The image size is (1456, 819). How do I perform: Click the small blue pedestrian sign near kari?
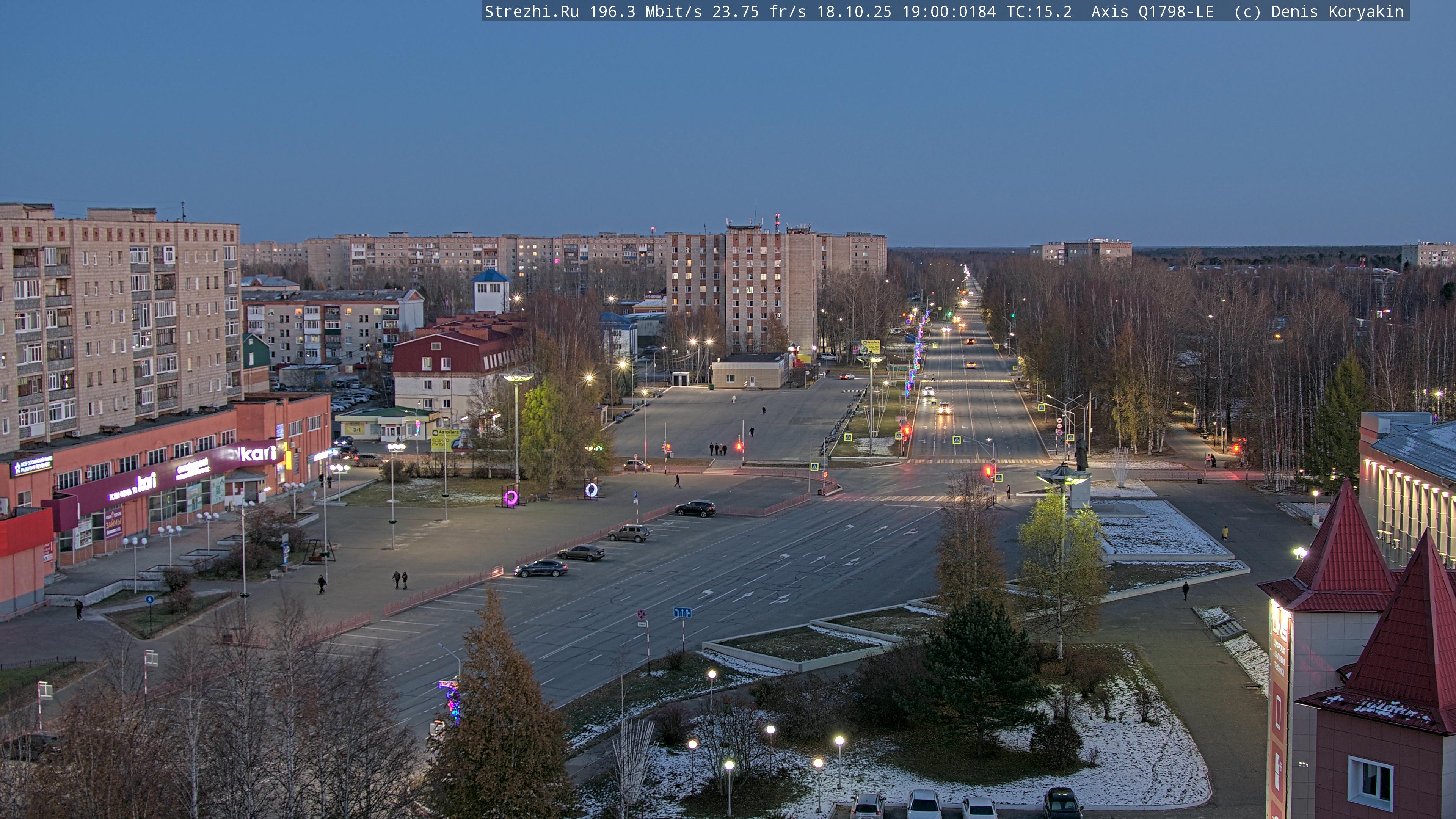[149, 600]
